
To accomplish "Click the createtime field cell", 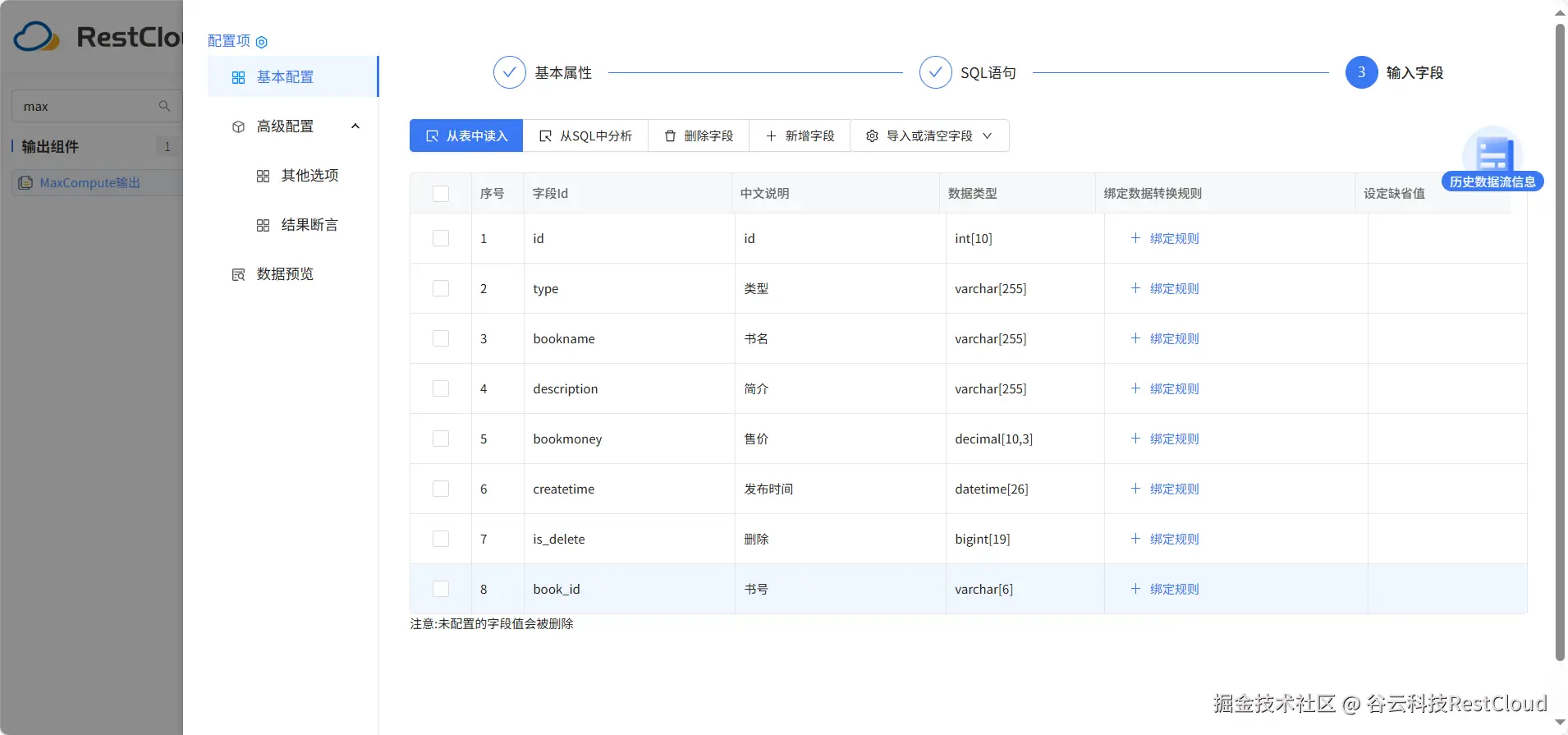I will [x=629, y=489].
